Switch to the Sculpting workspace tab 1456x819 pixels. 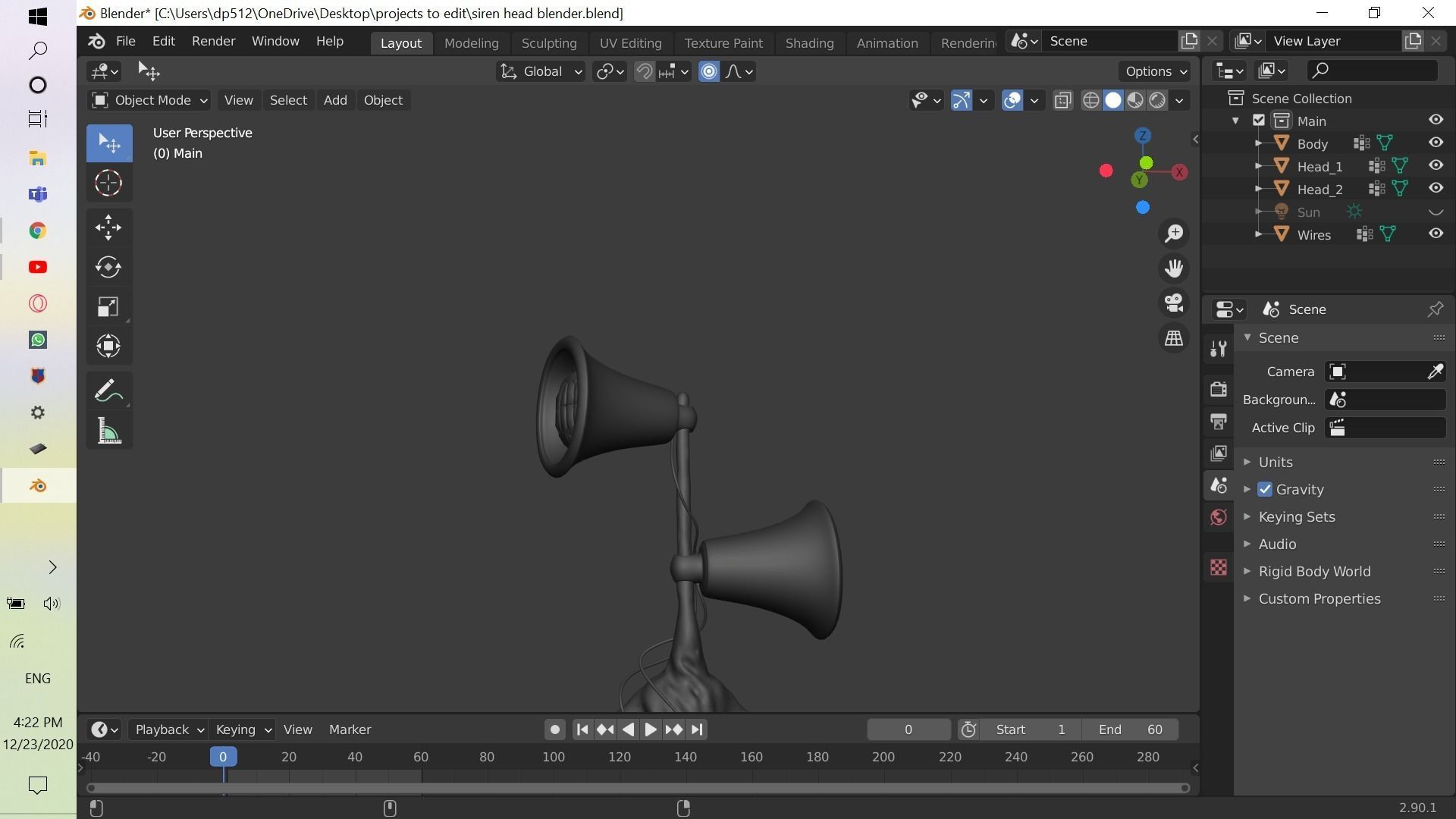[x=549, y=43]
